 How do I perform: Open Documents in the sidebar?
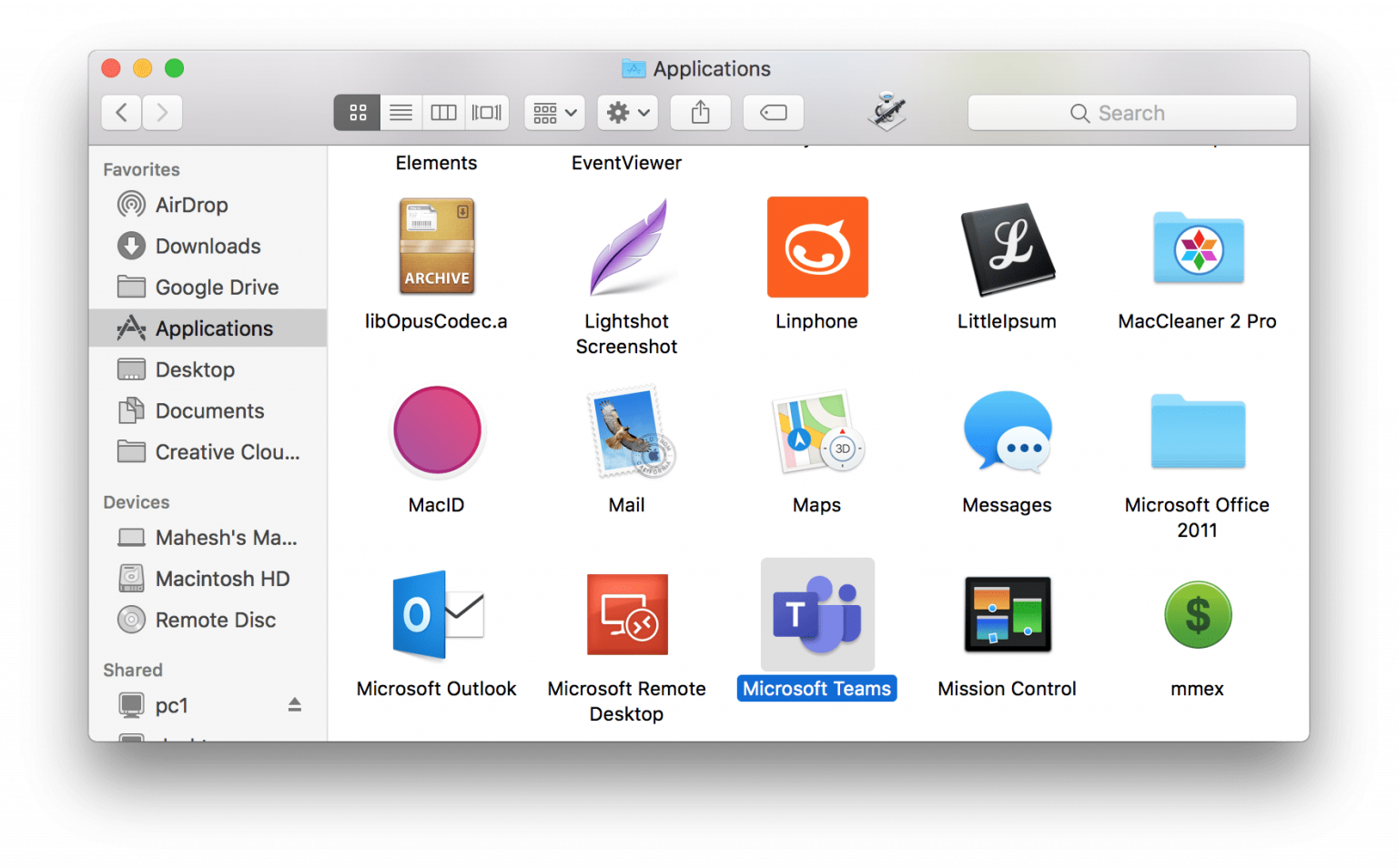point(208,410)
